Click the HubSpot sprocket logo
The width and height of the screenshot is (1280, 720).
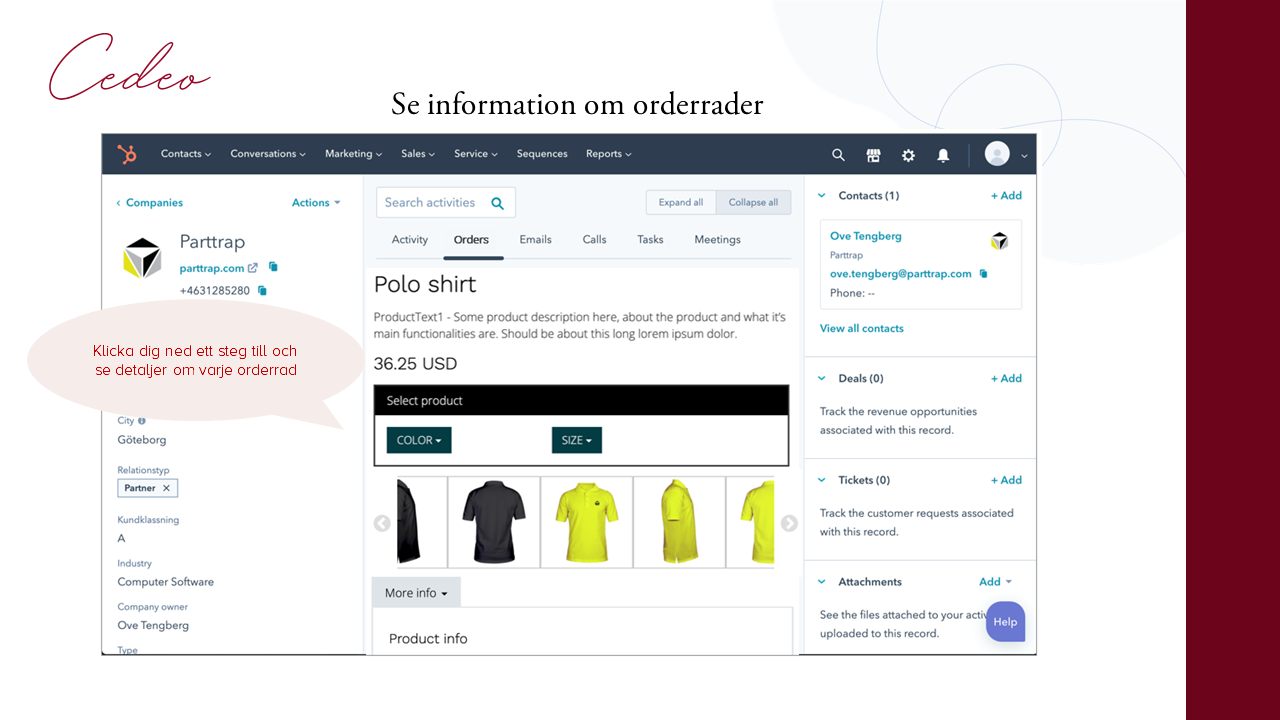click(x=127, y=154)
